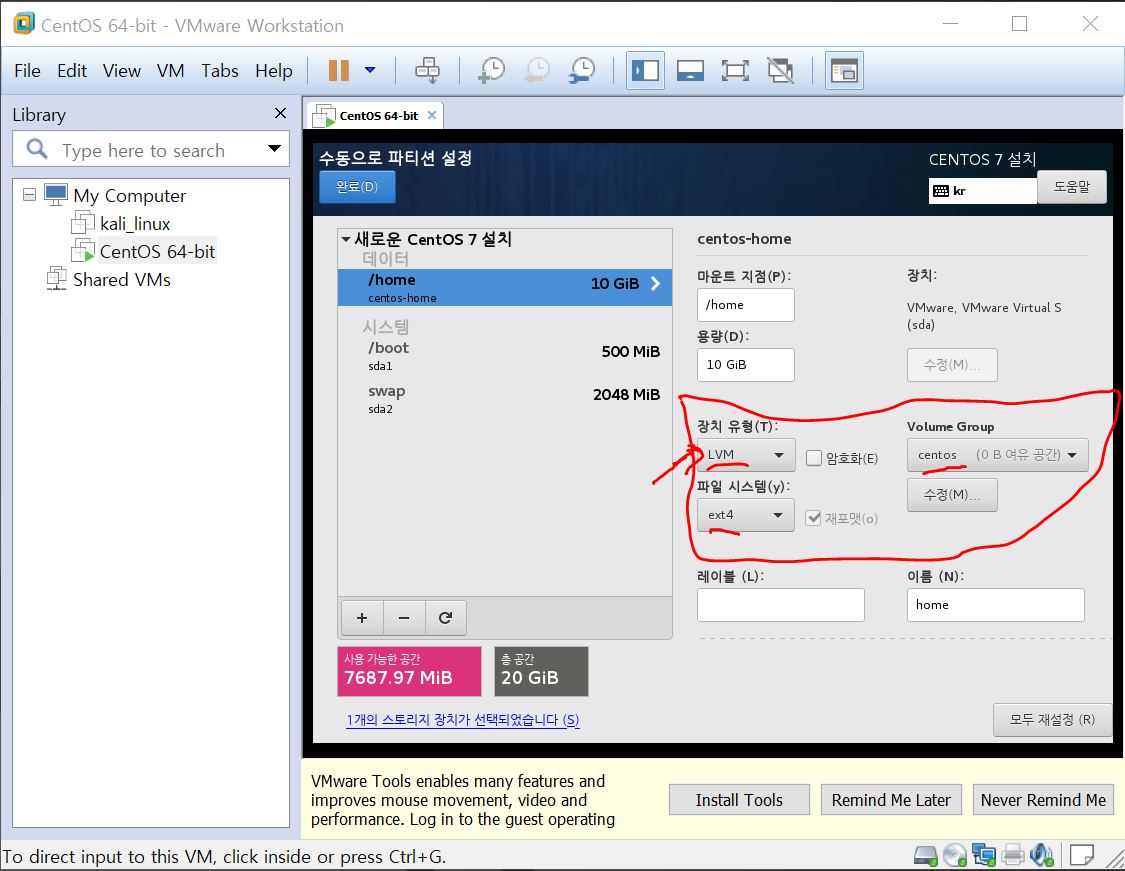Viewport: 1125px width, 871px height.
Task: Click the thumbnail bar view icon
Action: click(x=690, y=70)
